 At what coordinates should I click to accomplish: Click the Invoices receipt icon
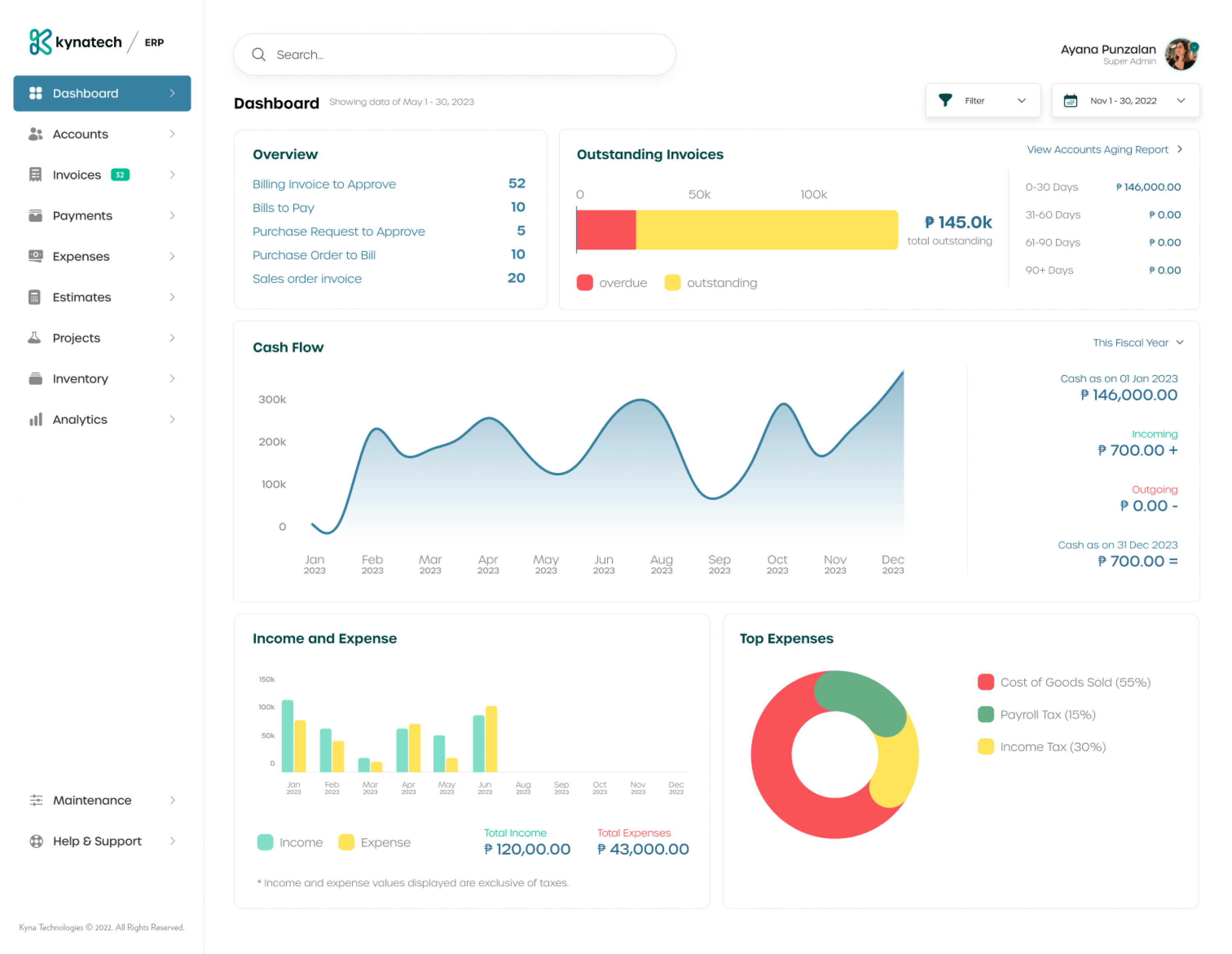(36, 175)
